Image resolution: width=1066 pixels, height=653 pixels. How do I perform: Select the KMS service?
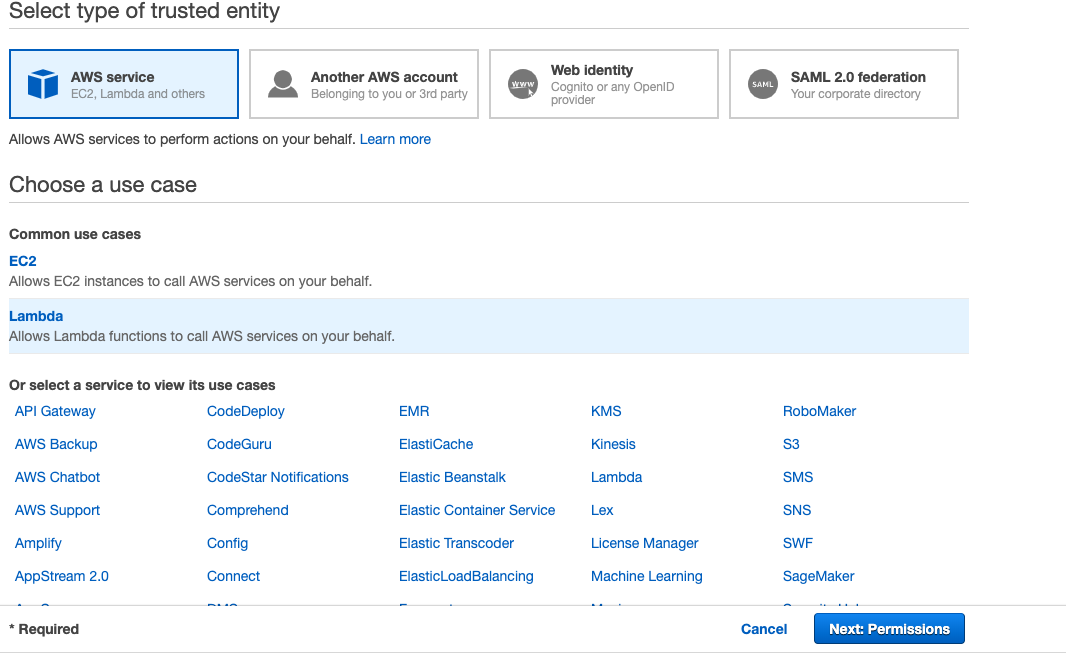[606, 411]
